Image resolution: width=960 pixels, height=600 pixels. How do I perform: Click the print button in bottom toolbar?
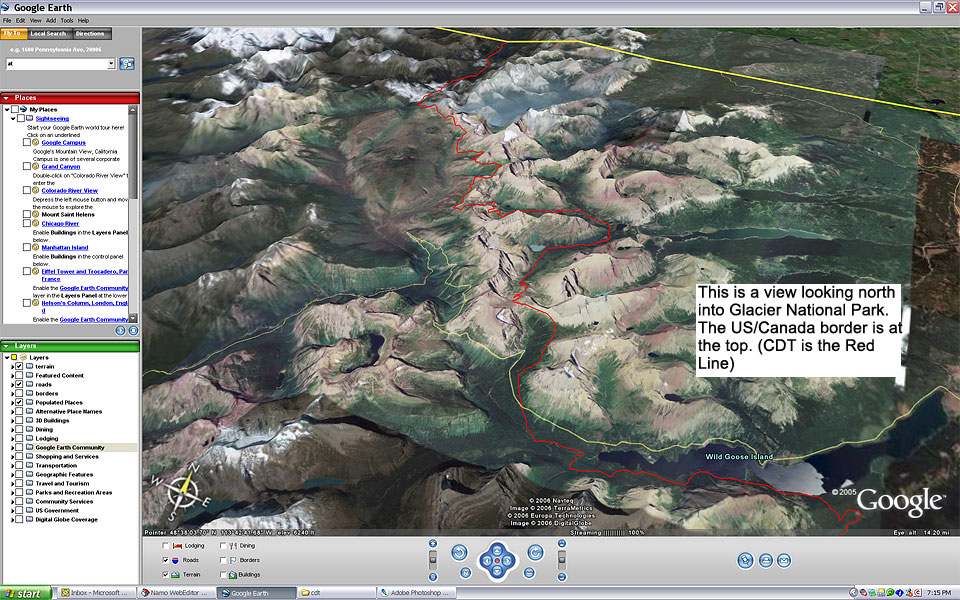[765, 560]
